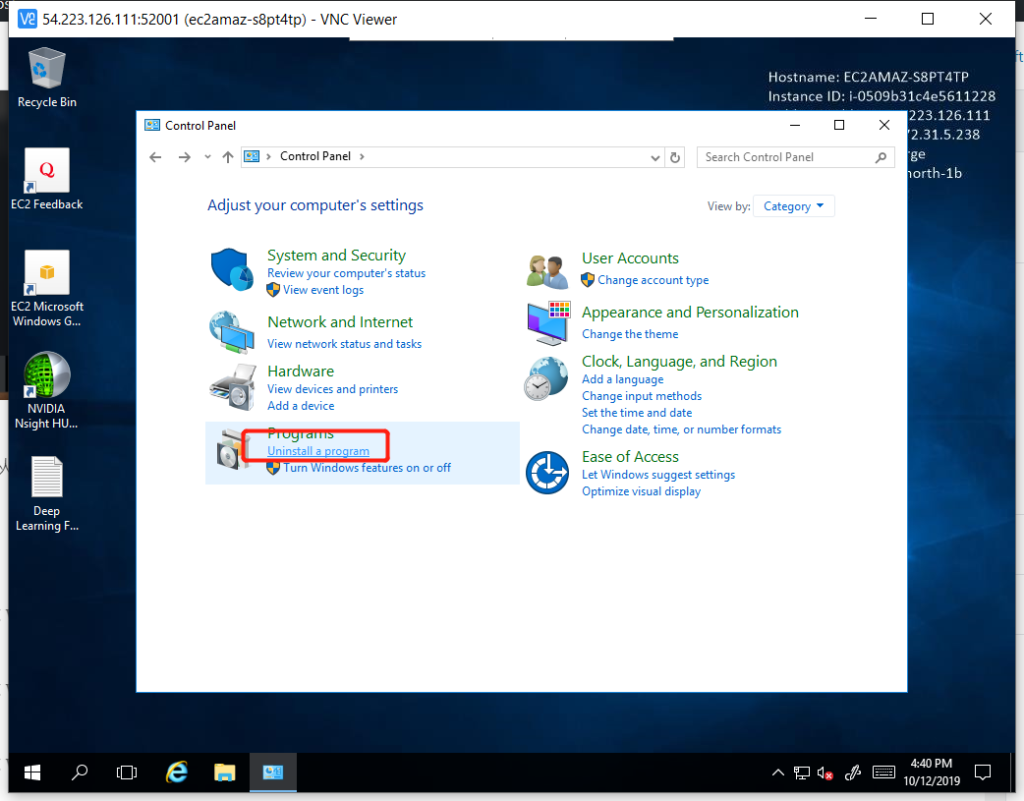The width and height of the screenshot is (1024, 801).
Task: Open the Windows Start menu
Action: point(32,772)
